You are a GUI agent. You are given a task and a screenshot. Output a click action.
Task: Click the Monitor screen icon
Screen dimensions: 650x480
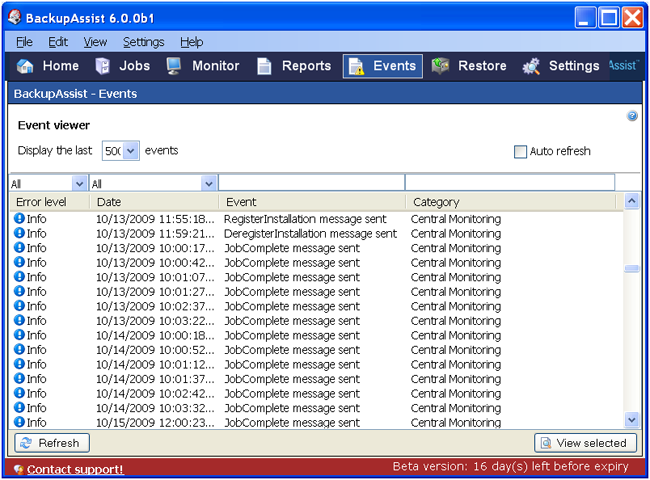coord(174,66)
